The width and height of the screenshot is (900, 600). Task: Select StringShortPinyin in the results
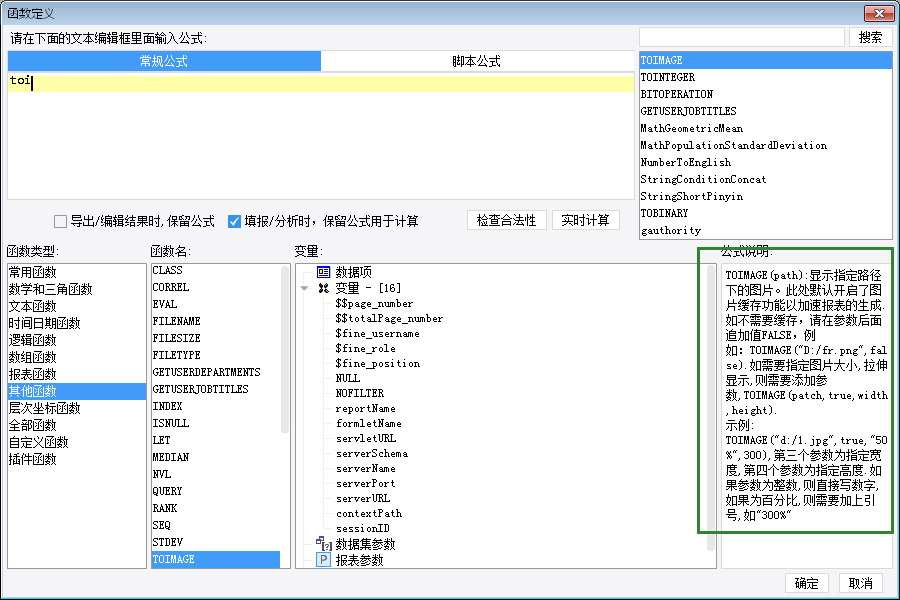(x=766, y=196)
